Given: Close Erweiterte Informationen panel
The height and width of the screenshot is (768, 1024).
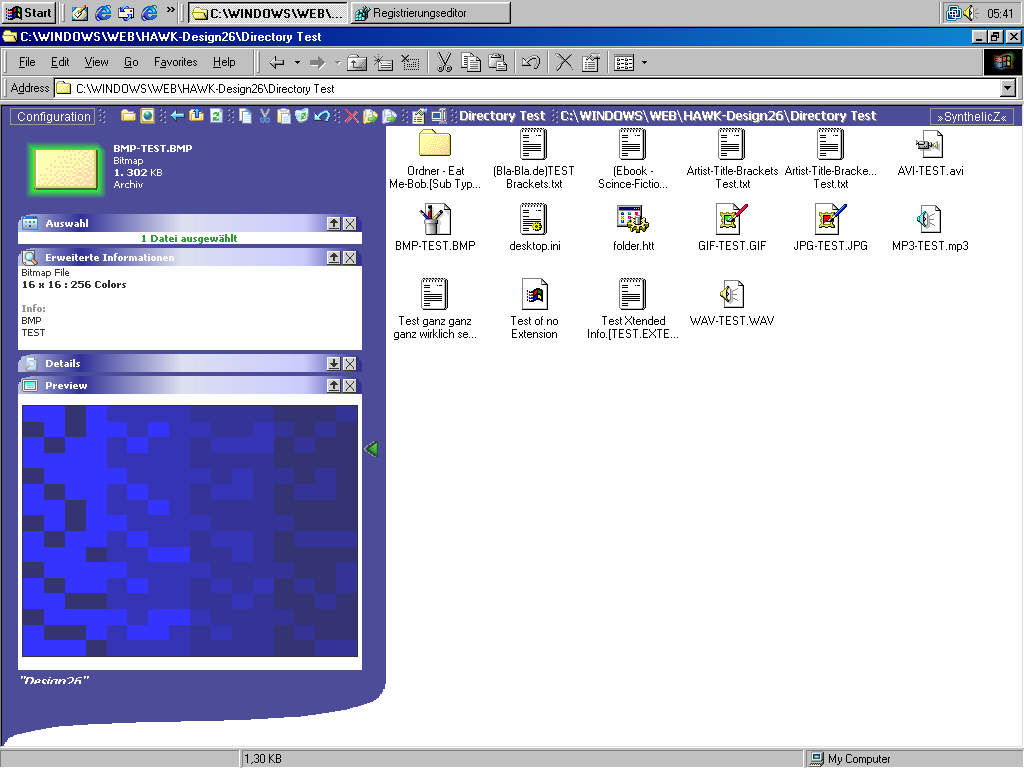Looking at the screenshot, I should [x=350, y=258].
